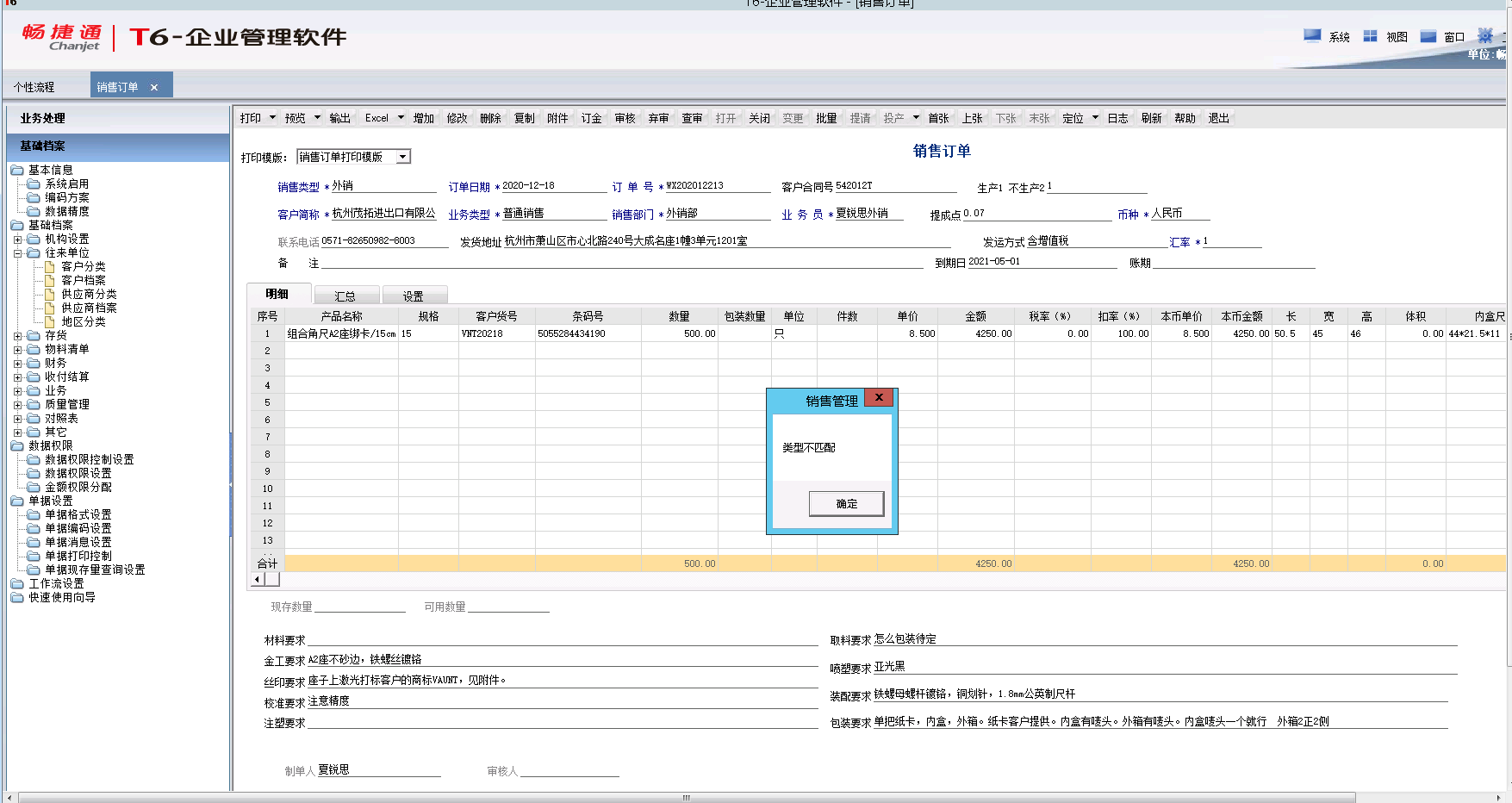Open the 预览 dropdown arrow
This screenshot has height=803, width=1512.
tap(317, 117)
